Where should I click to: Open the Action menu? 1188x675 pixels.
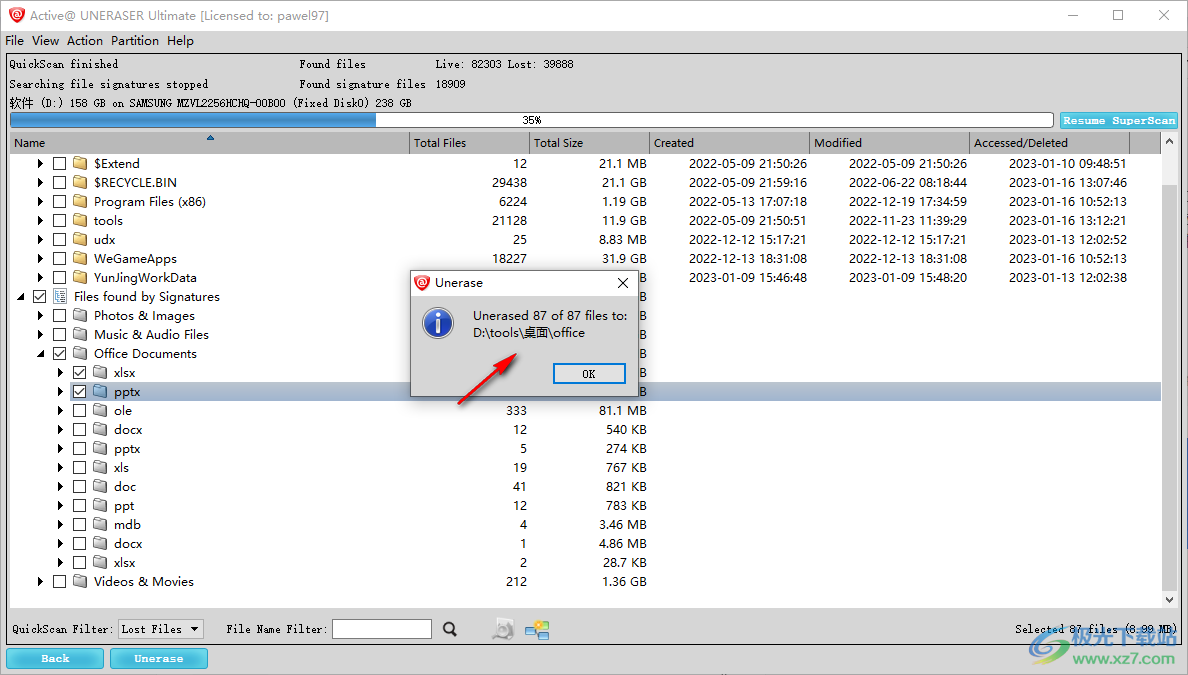click(84, 40)
